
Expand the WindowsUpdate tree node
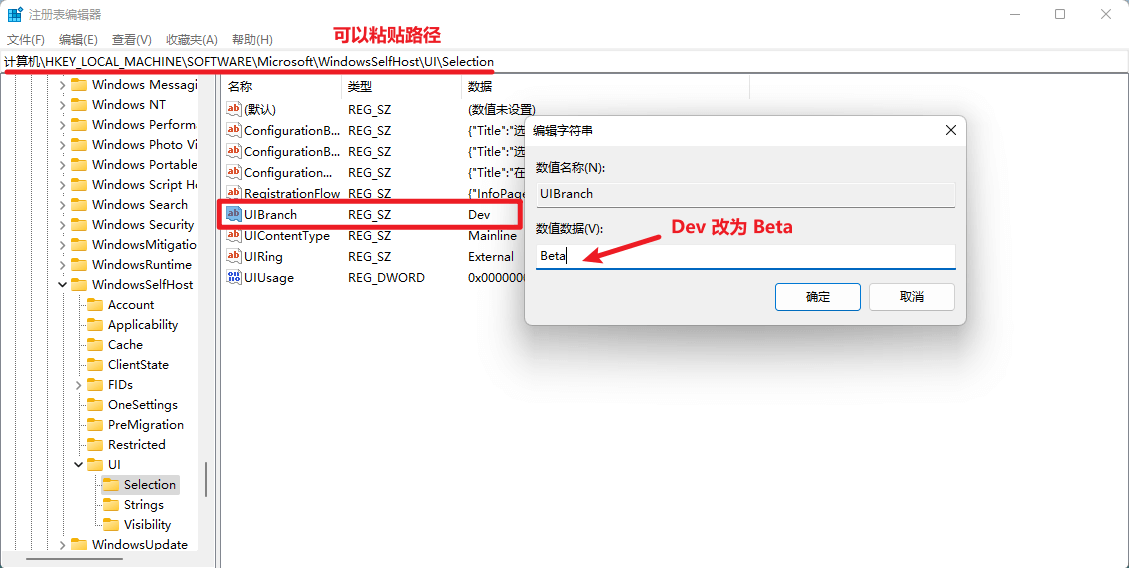click(63, 545)
